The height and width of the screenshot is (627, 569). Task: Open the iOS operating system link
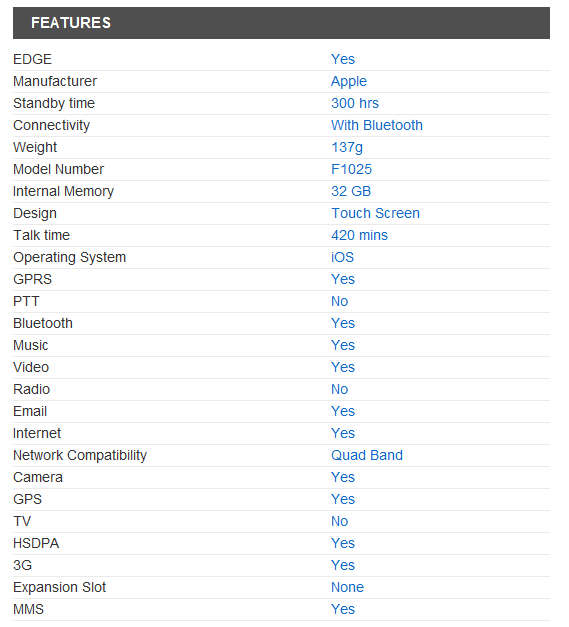[343, 257]
